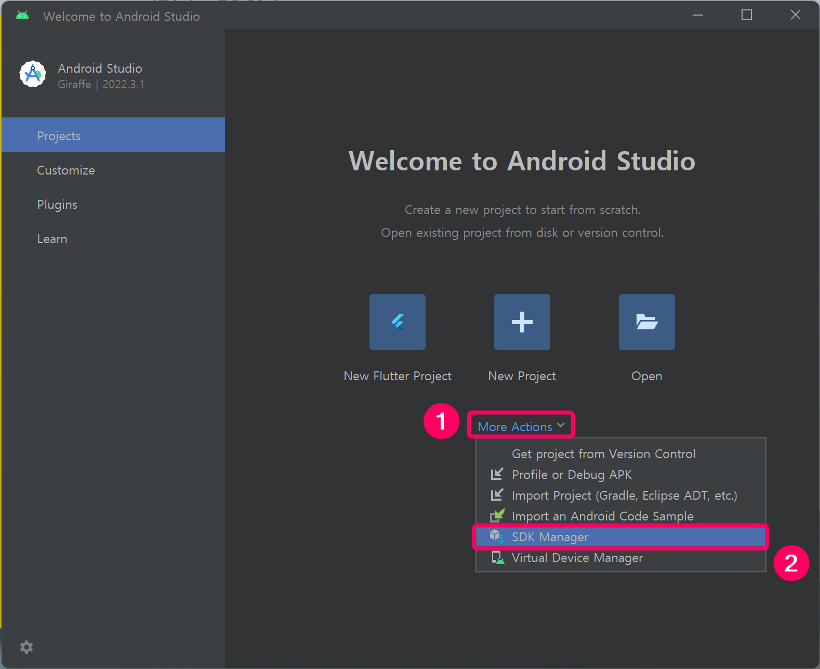
Task: Open Virtual Device Manager entry
Action: (621, 558)
